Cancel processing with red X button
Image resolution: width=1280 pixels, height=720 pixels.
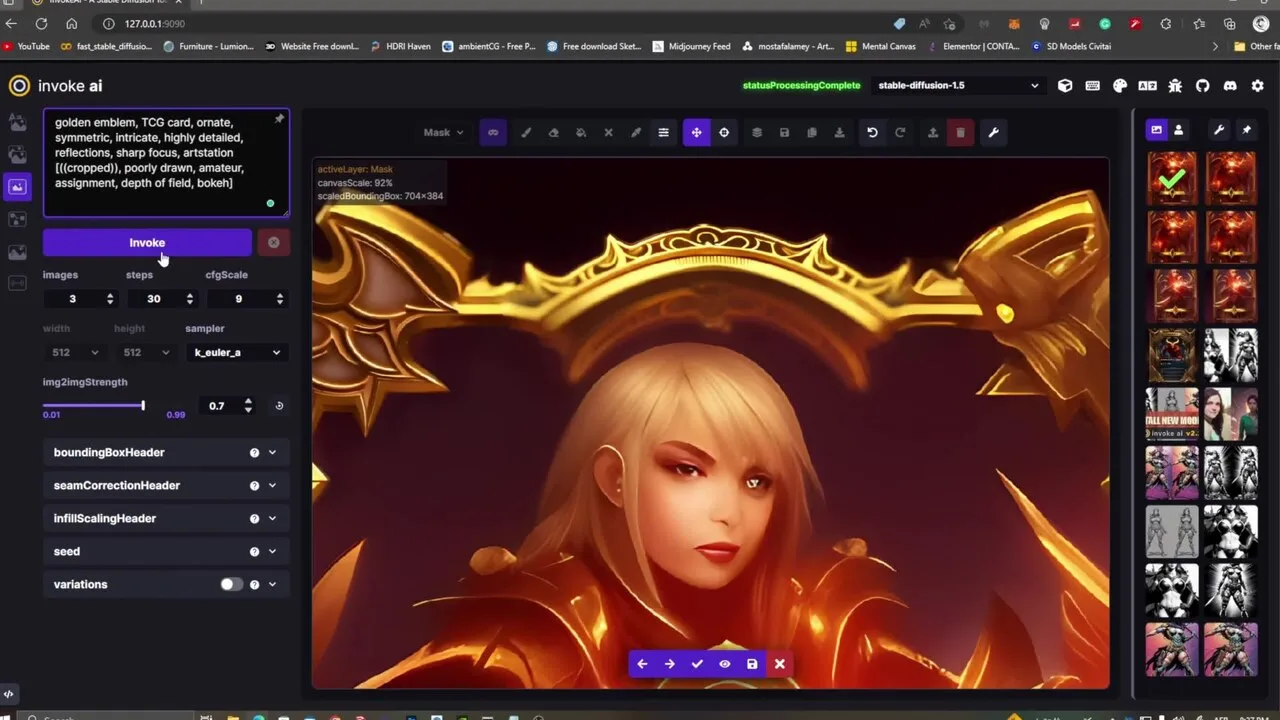273,243
